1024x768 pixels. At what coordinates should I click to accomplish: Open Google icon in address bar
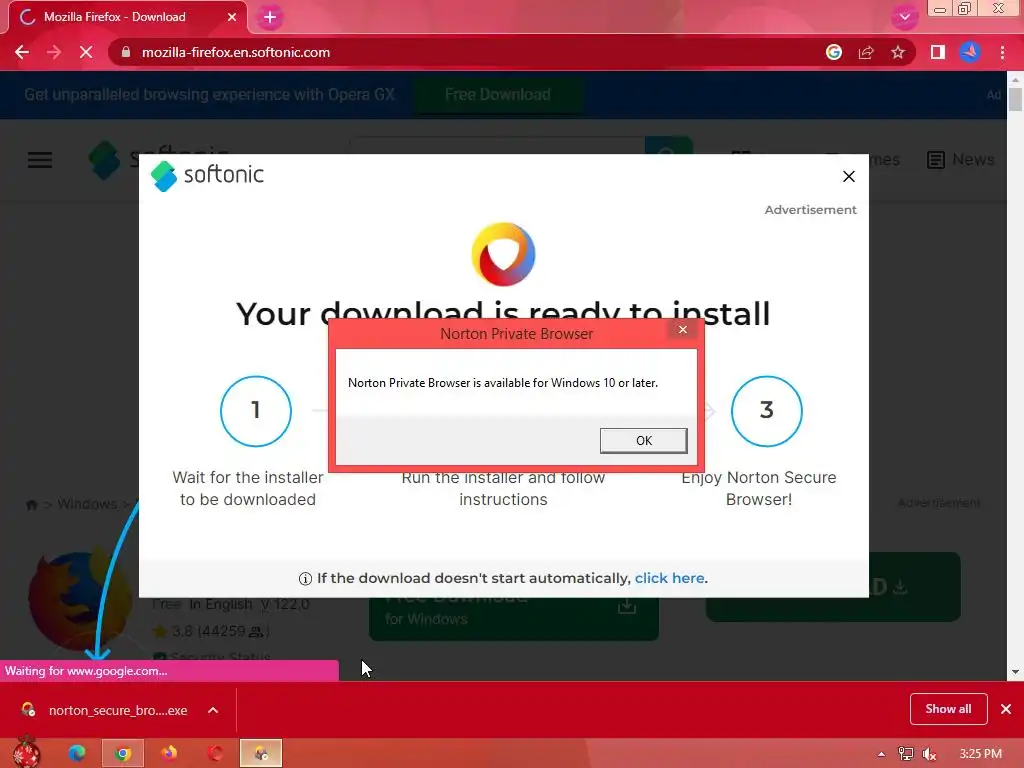pos(833,52)
